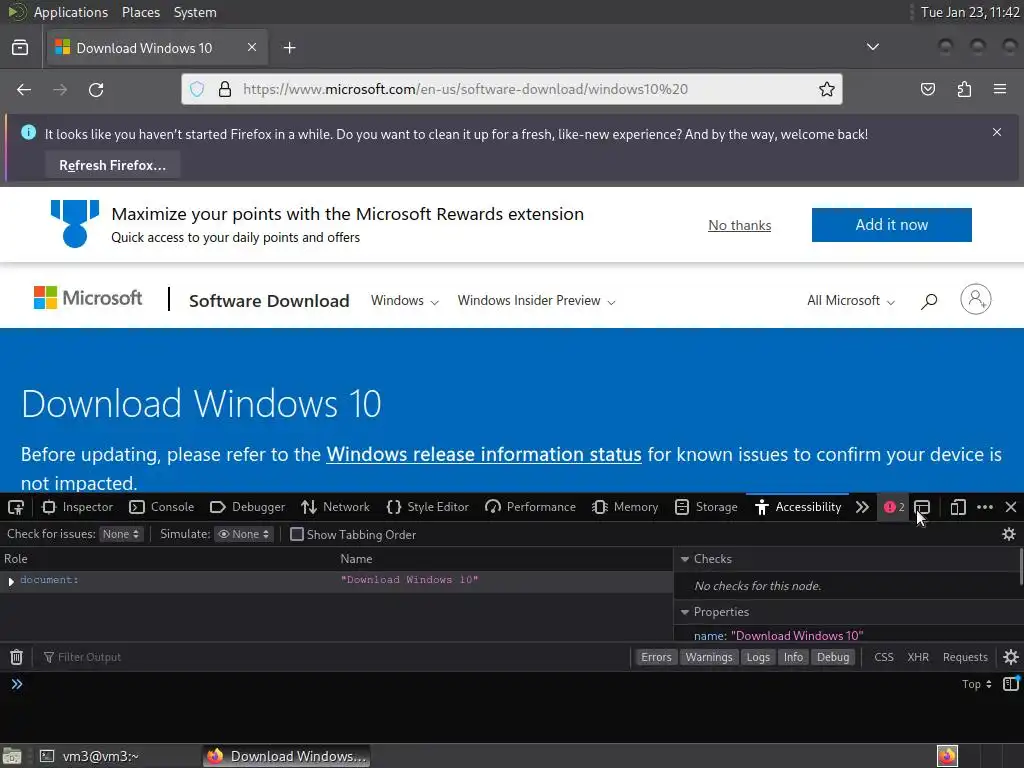1024x768 pixels.
Task: Switch to the Console tab
Action: click(x=162, y=507)
